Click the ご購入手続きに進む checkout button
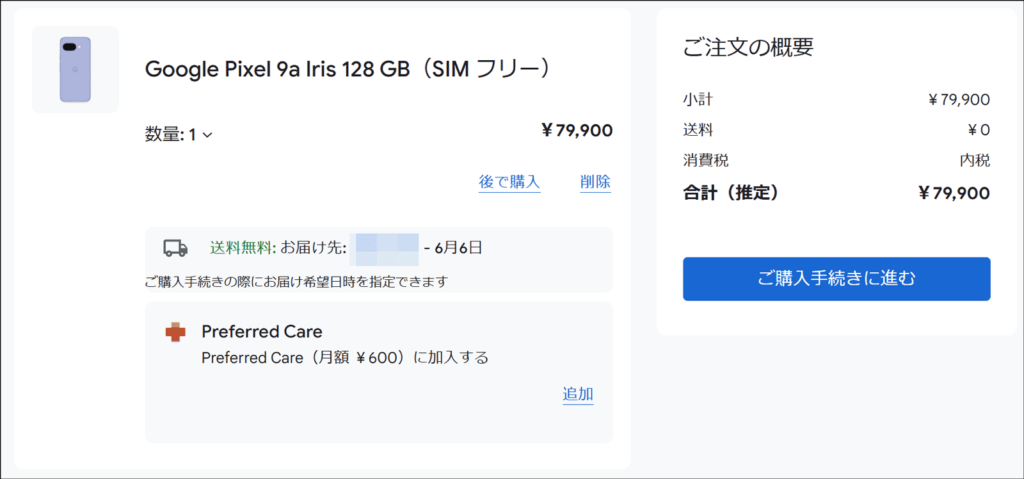The image size is (1024, 479). [837, 279]
